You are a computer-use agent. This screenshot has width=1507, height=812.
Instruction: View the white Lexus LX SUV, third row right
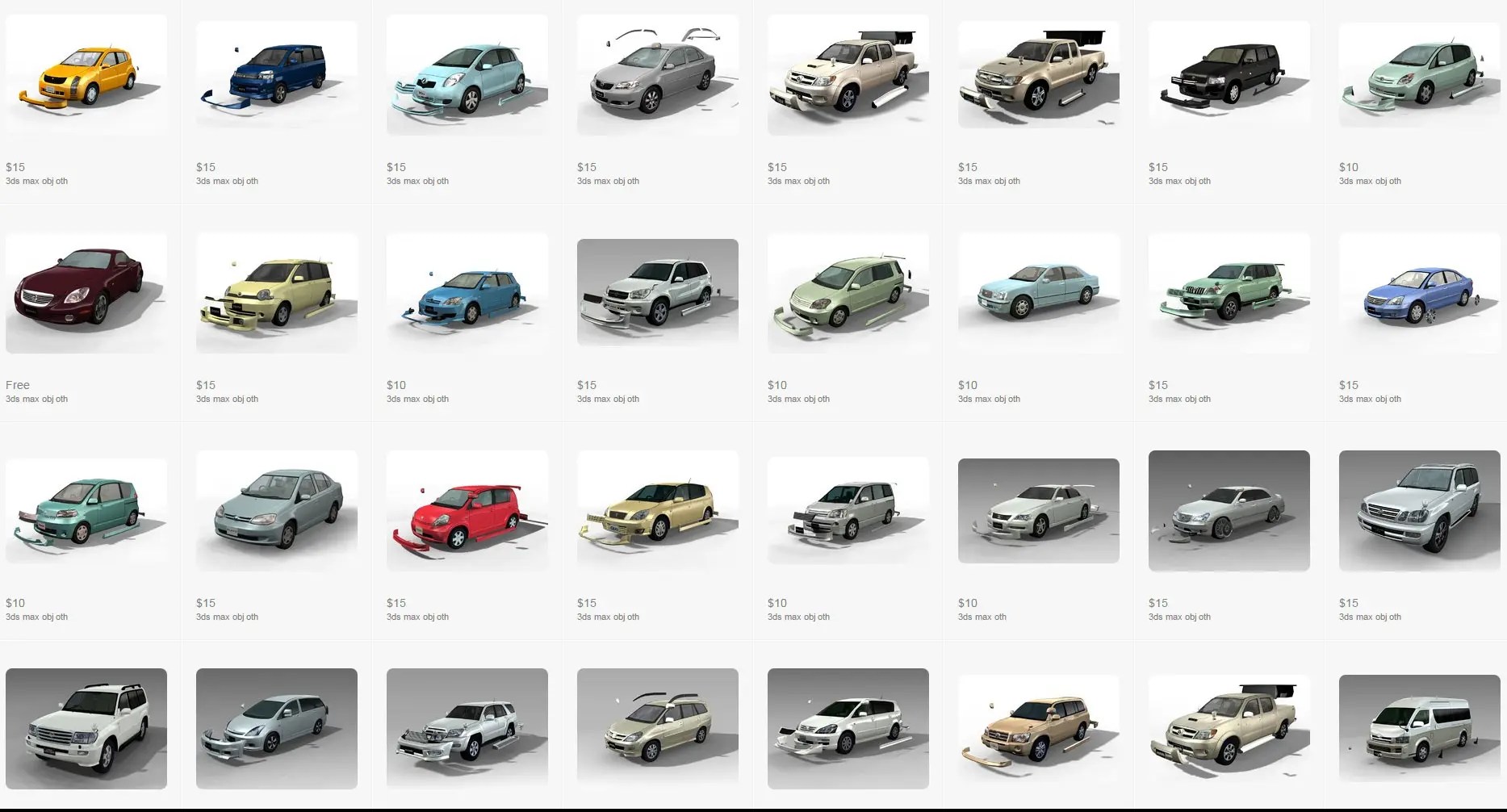click(x=1419, y=510)
